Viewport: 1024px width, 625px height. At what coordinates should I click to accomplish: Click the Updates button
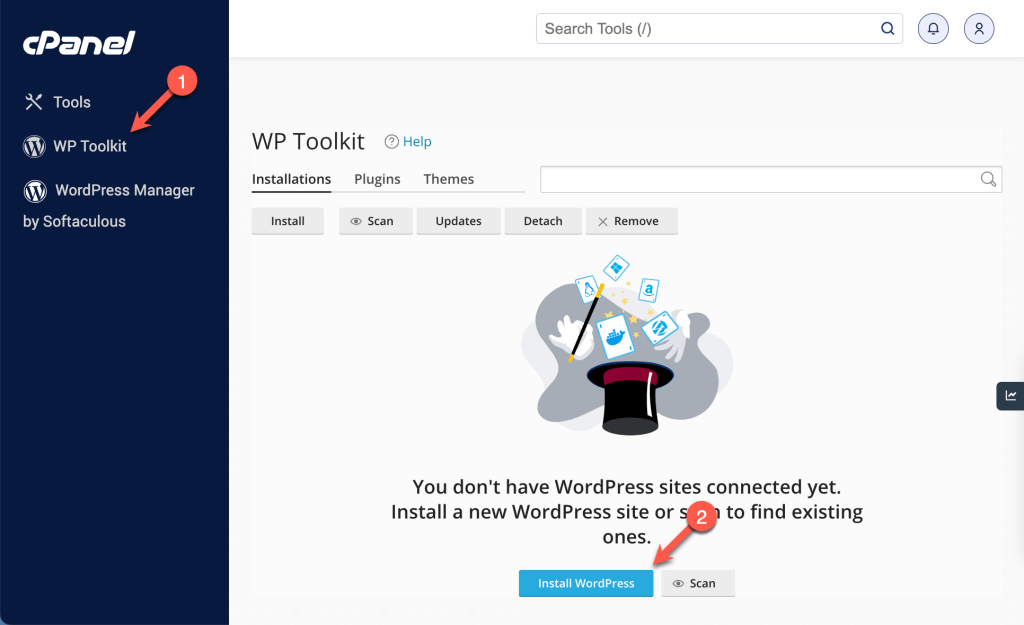458,221
